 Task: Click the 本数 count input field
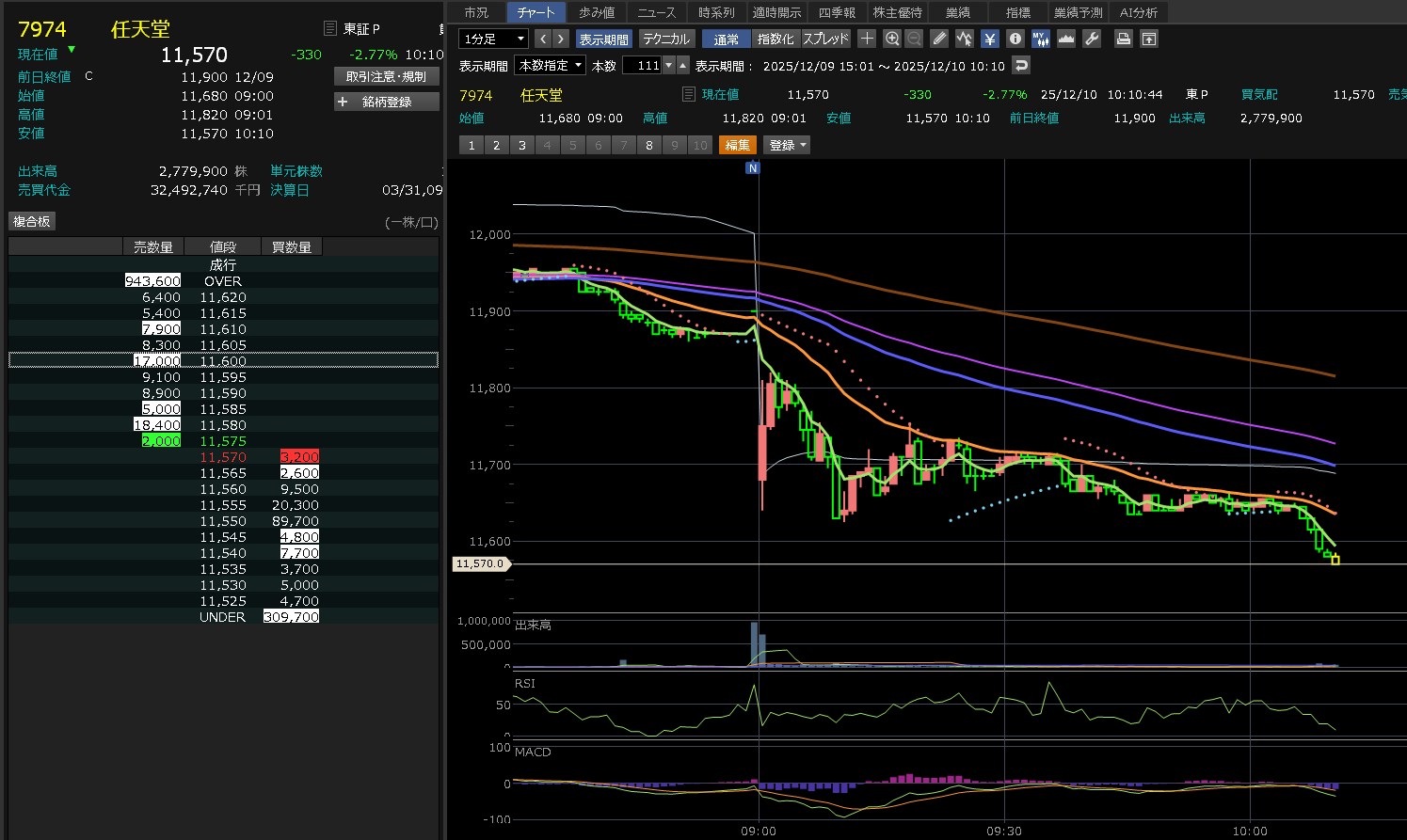(642, 65)
